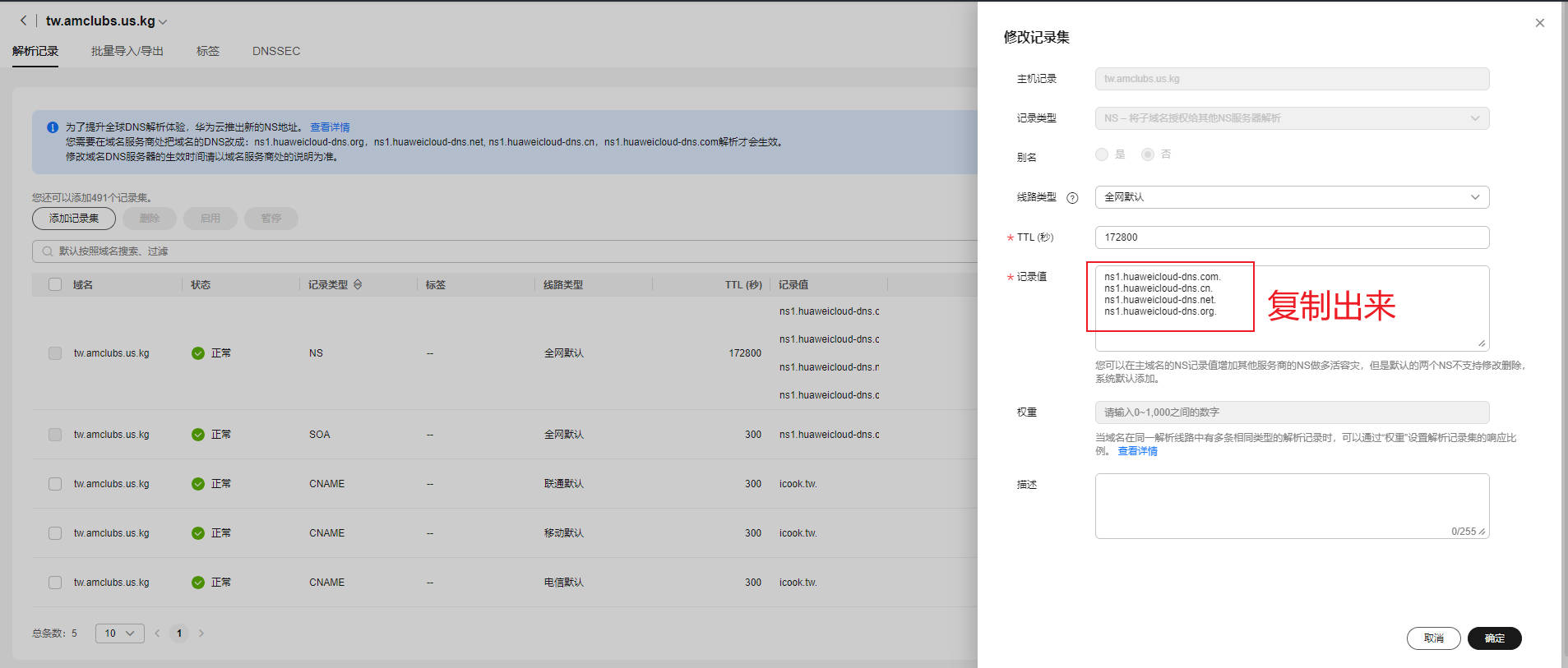Open the DNSSEC tab

point(275,51)
